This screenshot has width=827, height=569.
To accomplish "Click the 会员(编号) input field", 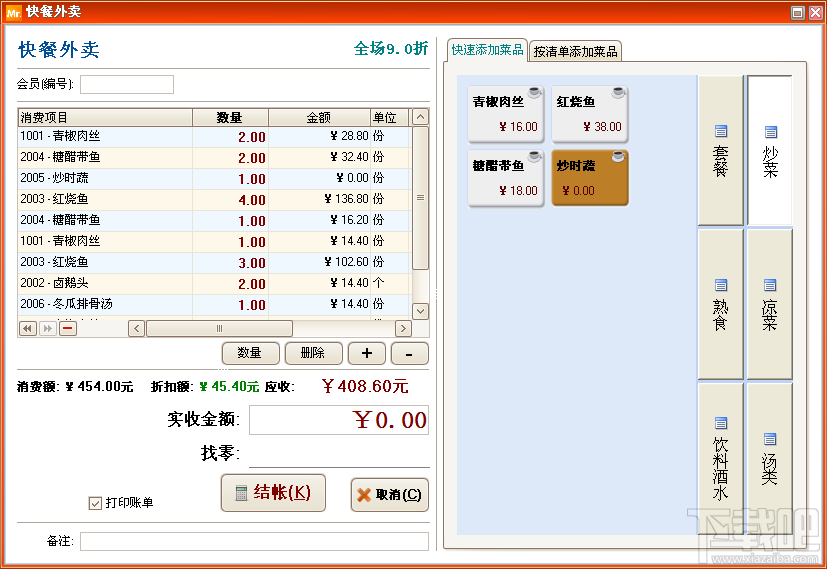I will pos(127,84).
